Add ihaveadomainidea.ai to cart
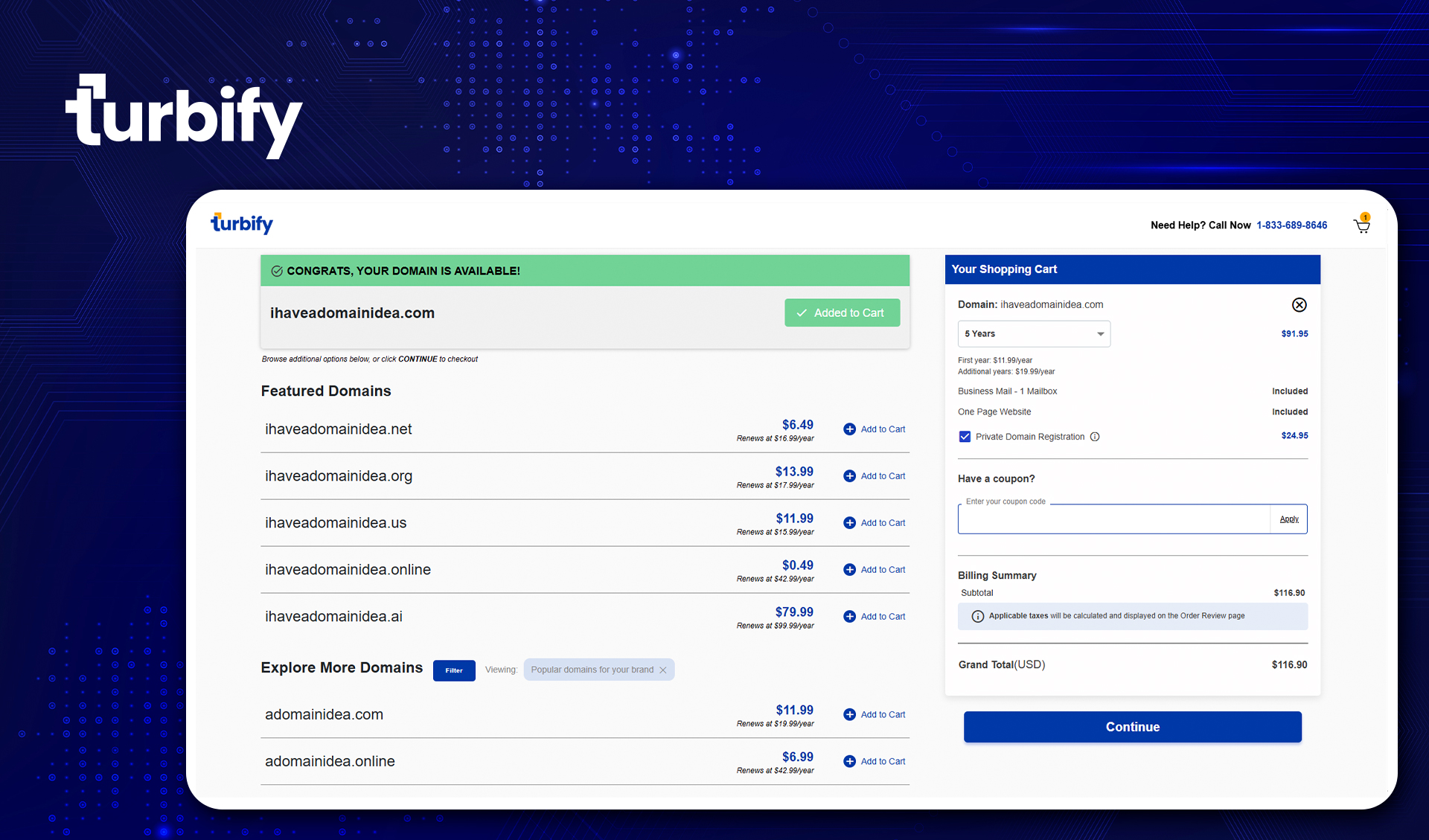This screenshot has height=840, width=1429. coord(875,617)
